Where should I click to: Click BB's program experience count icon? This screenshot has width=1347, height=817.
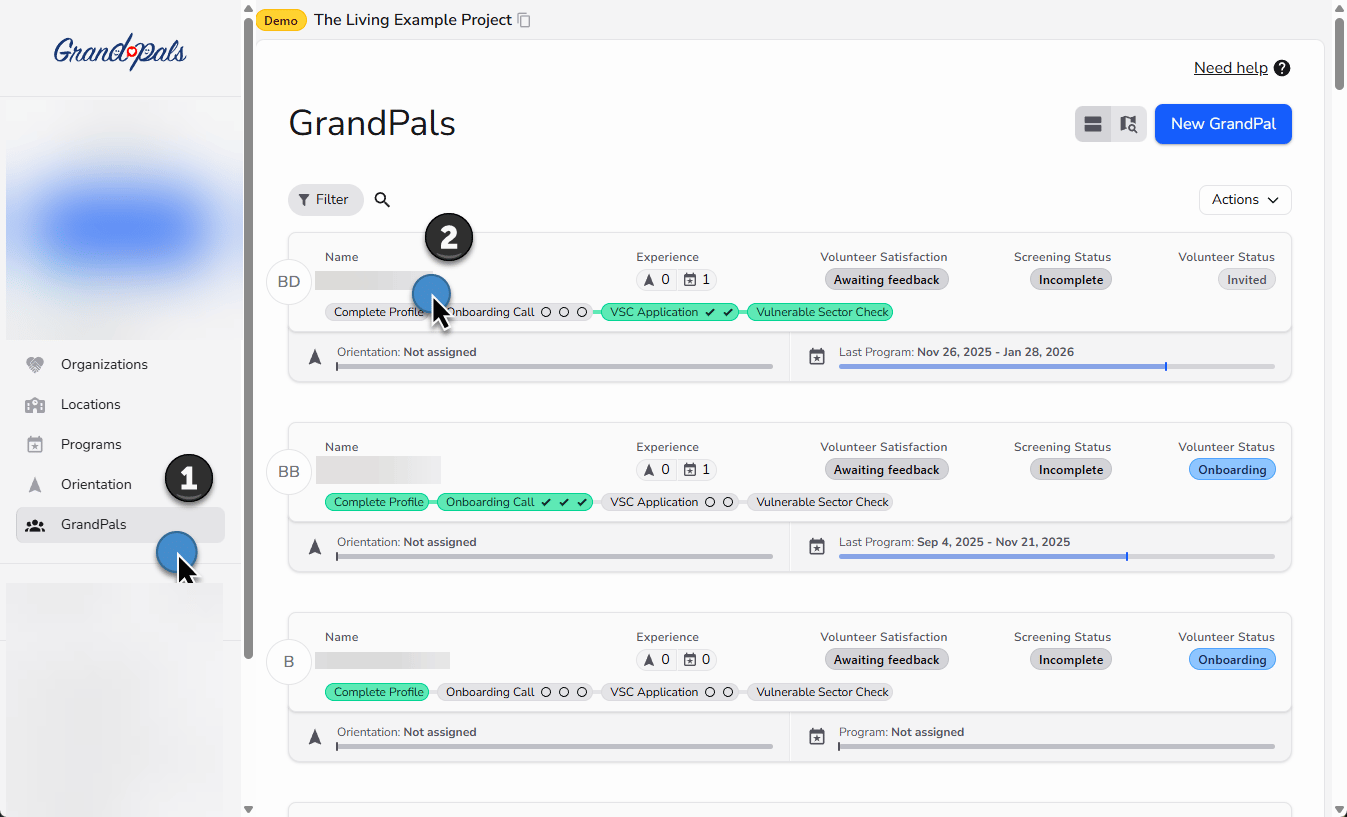point(690,470)
